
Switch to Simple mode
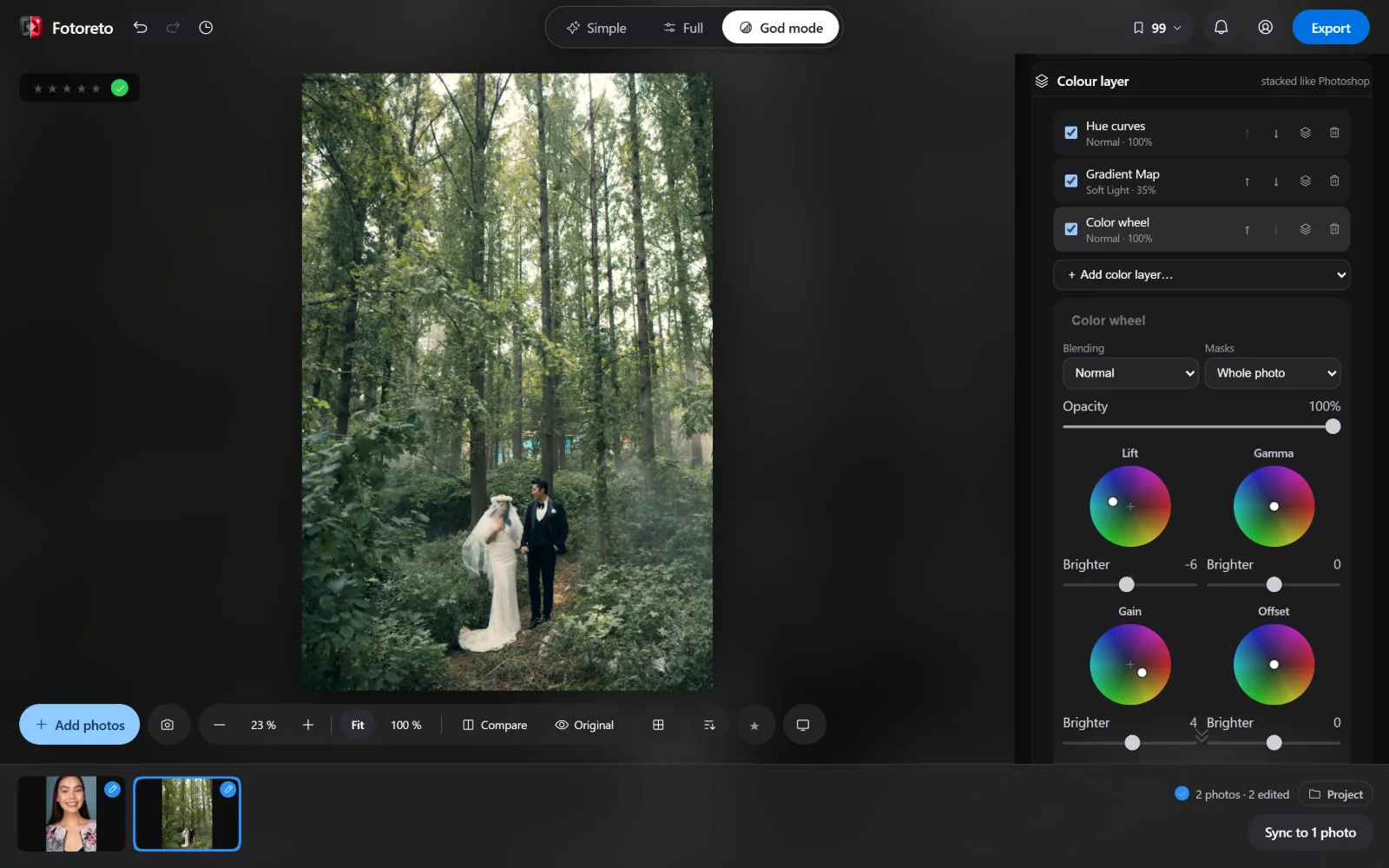tap(596, 28)
